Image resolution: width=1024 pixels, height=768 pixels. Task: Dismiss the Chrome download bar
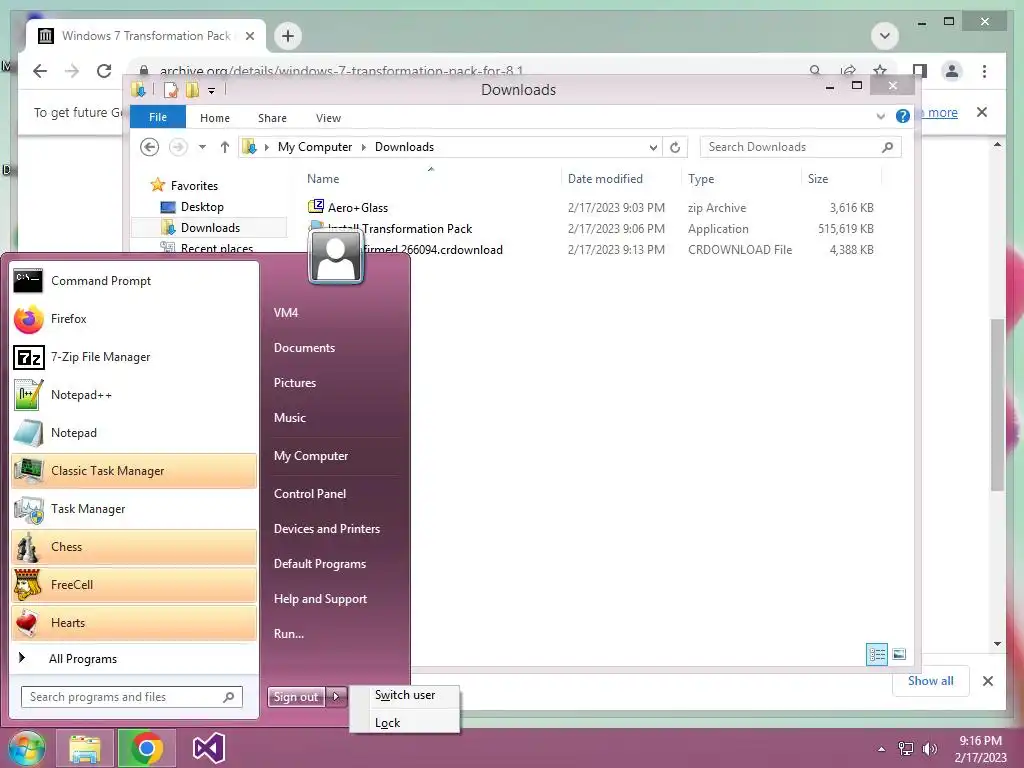[x=987, y=681]
